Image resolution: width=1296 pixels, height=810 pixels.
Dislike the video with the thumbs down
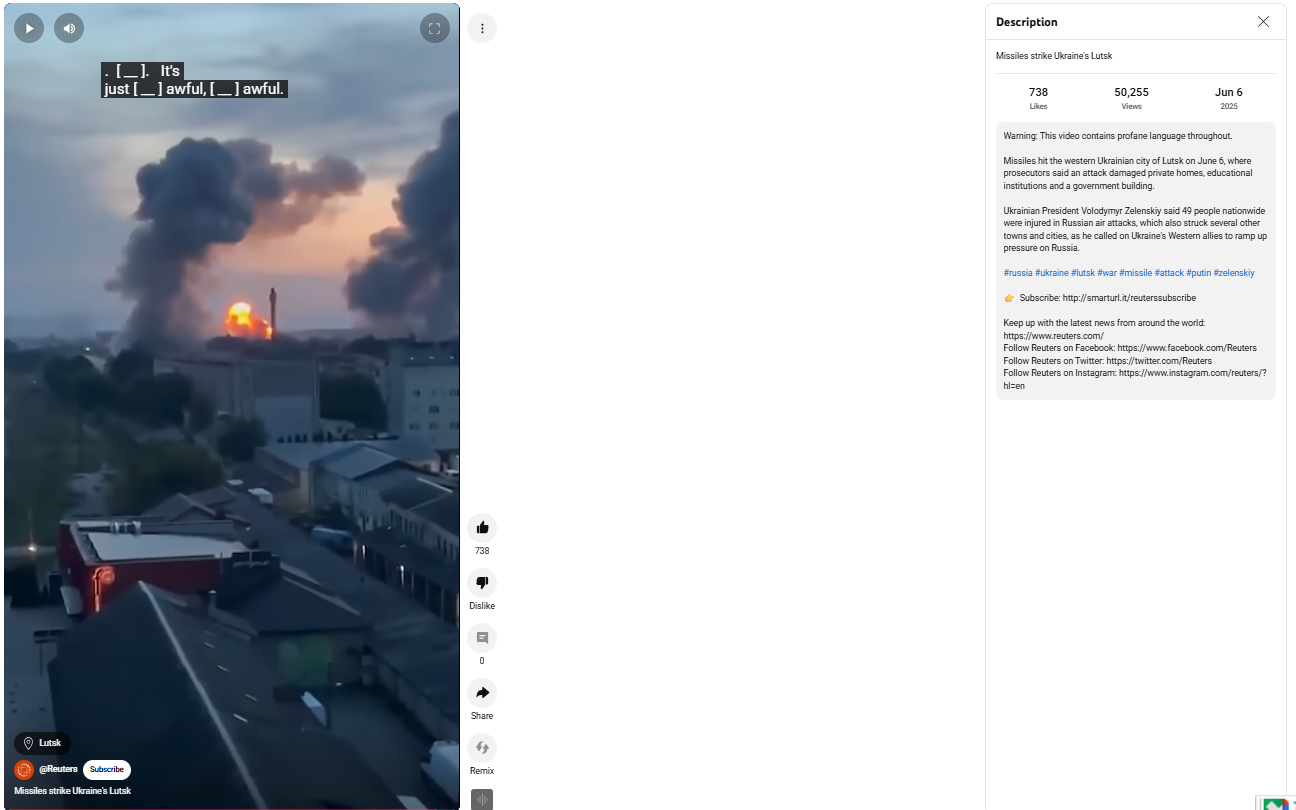[x=482, y=583]
